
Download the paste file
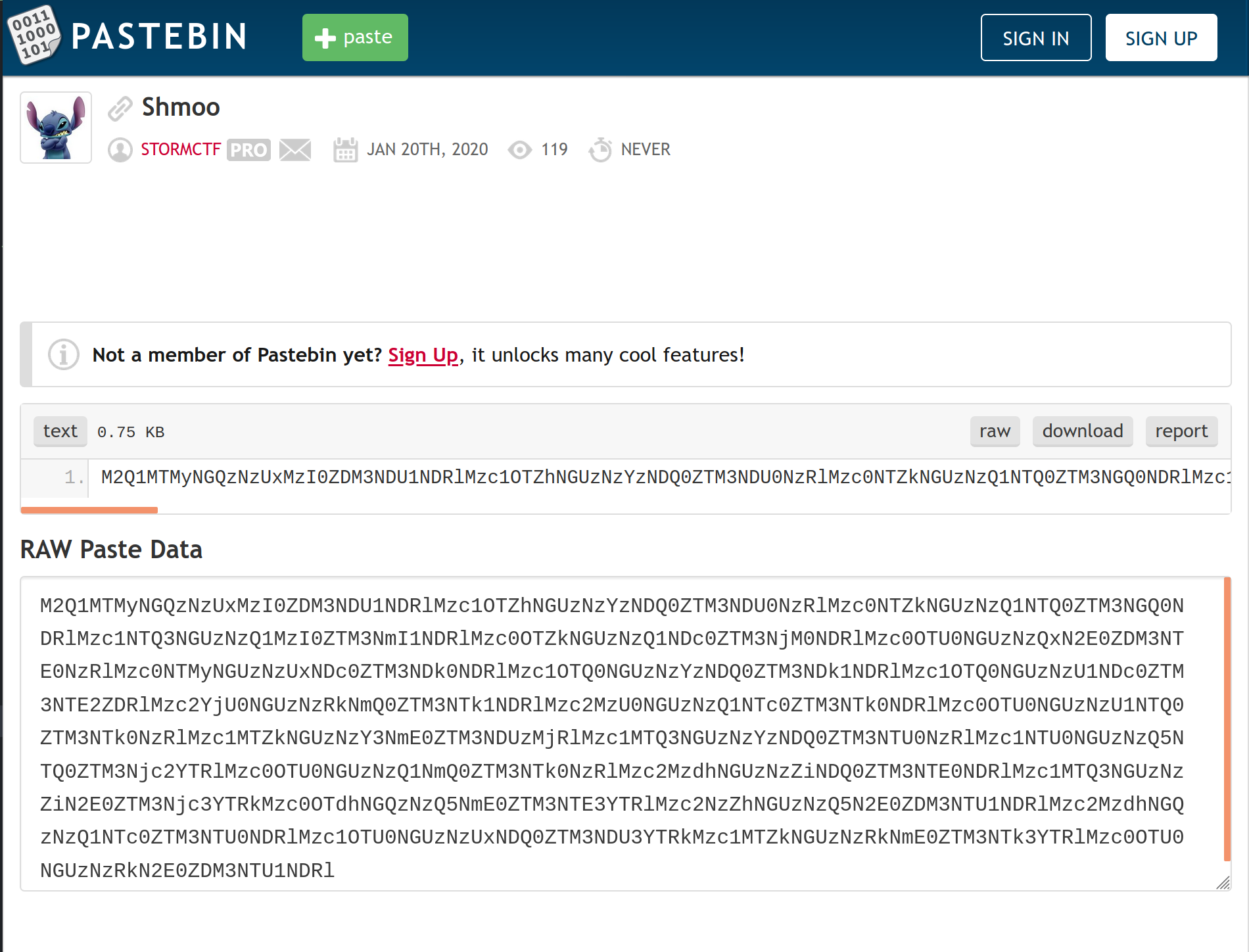[1083, 431]
